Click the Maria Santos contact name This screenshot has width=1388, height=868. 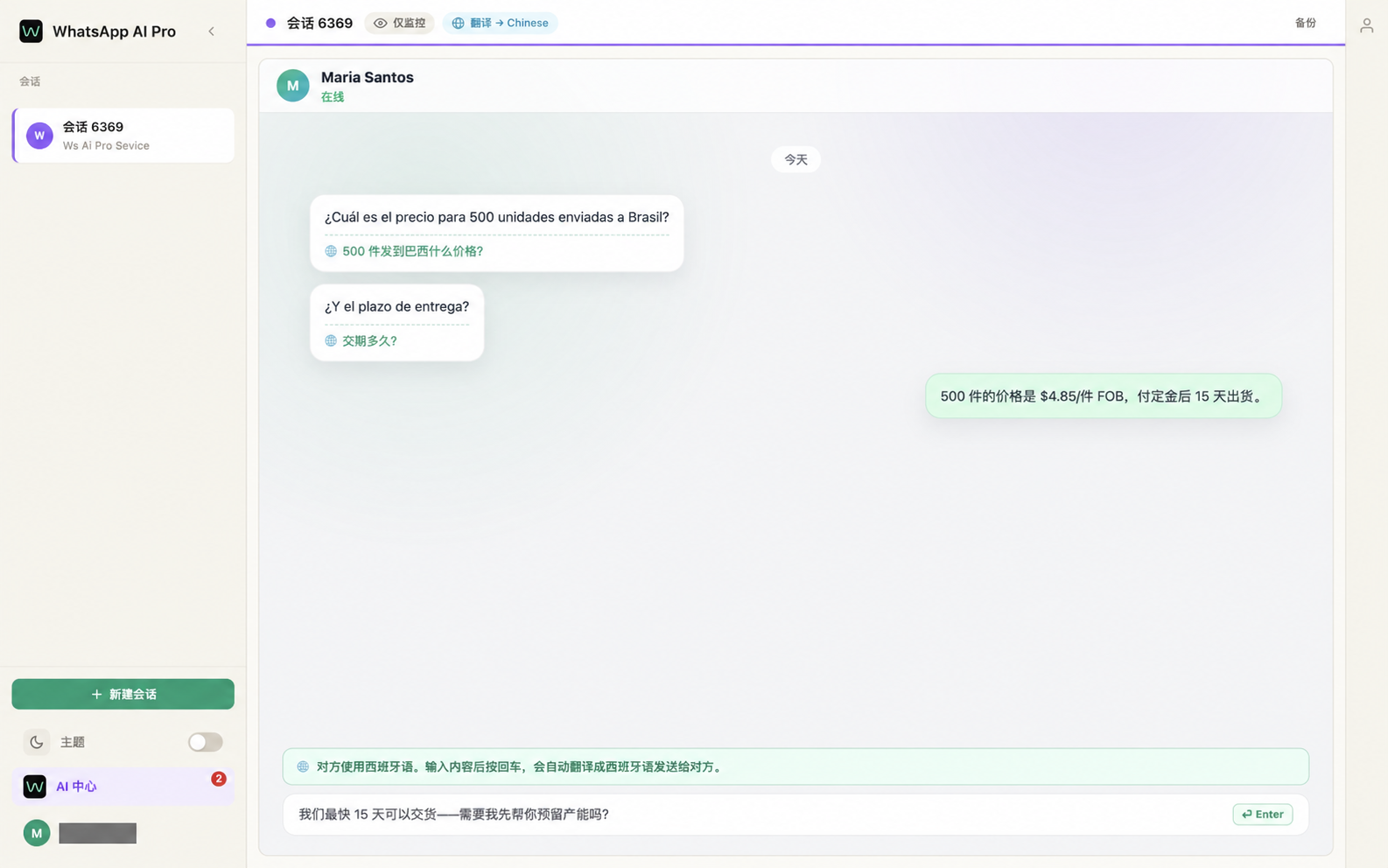(x=368, y=77)
